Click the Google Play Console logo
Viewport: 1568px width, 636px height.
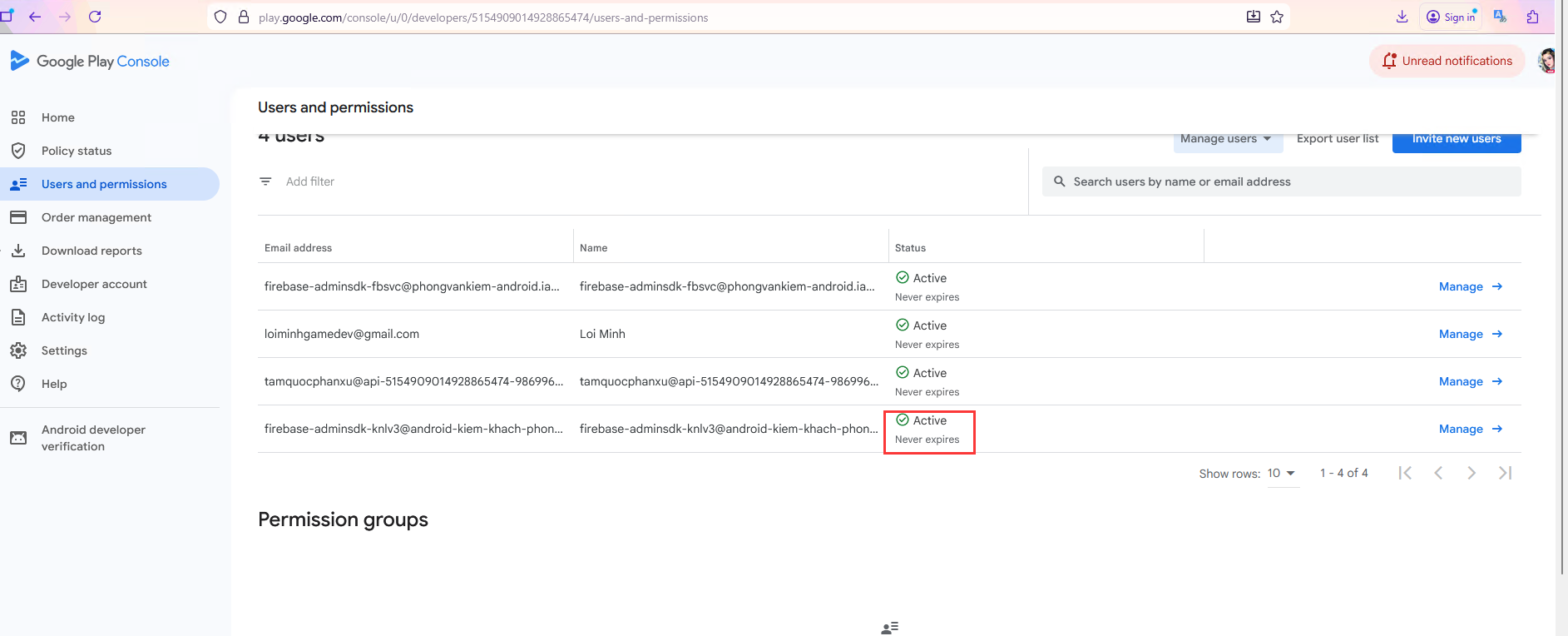[90, 61]
